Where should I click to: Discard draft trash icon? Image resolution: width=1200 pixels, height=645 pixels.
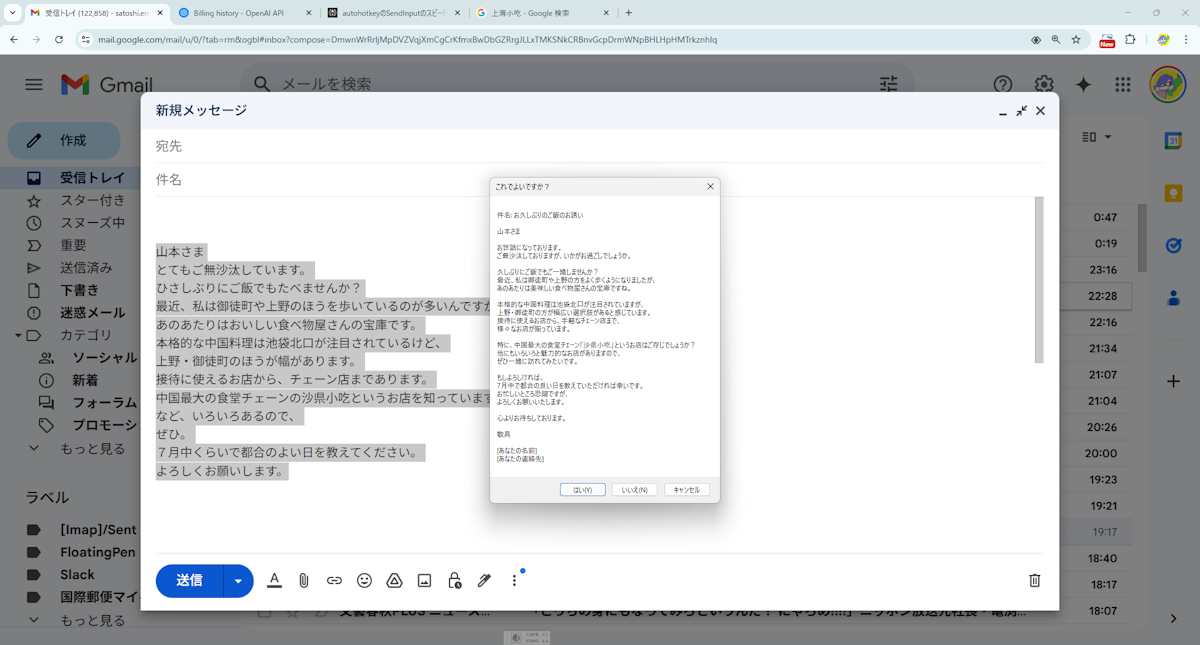point(1035,580)
